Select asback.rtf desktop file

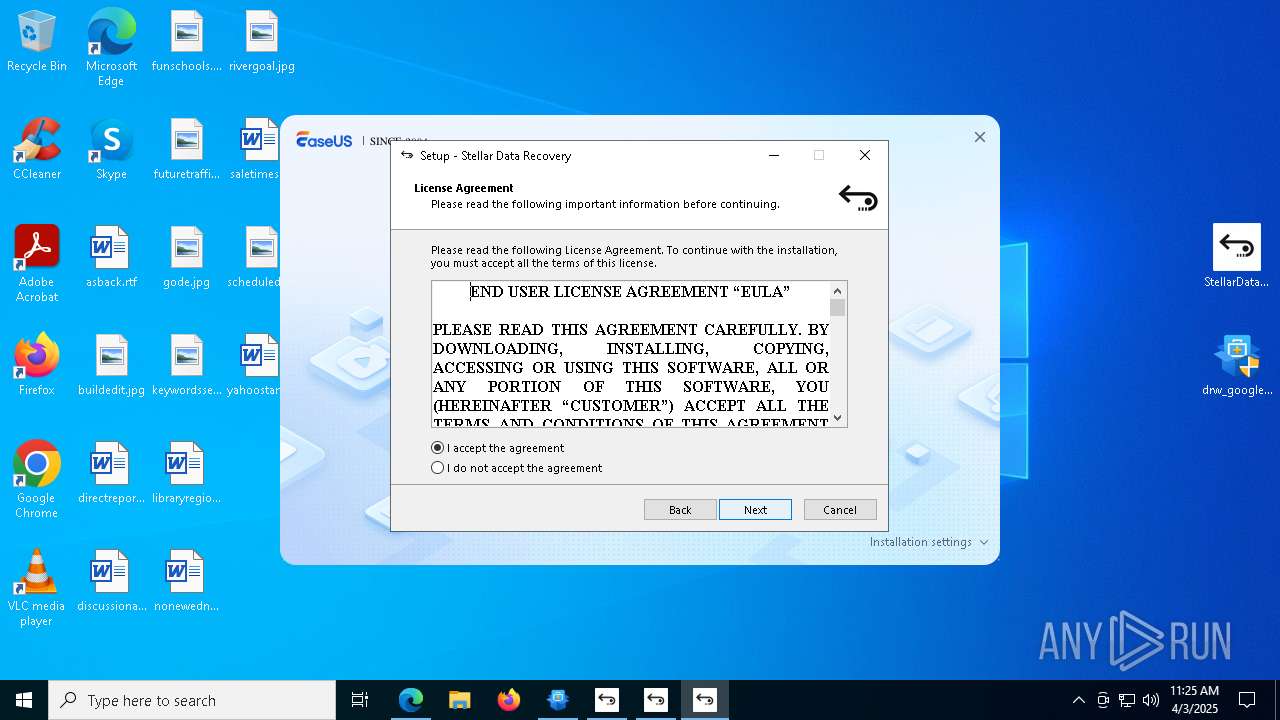coord(111,258)
